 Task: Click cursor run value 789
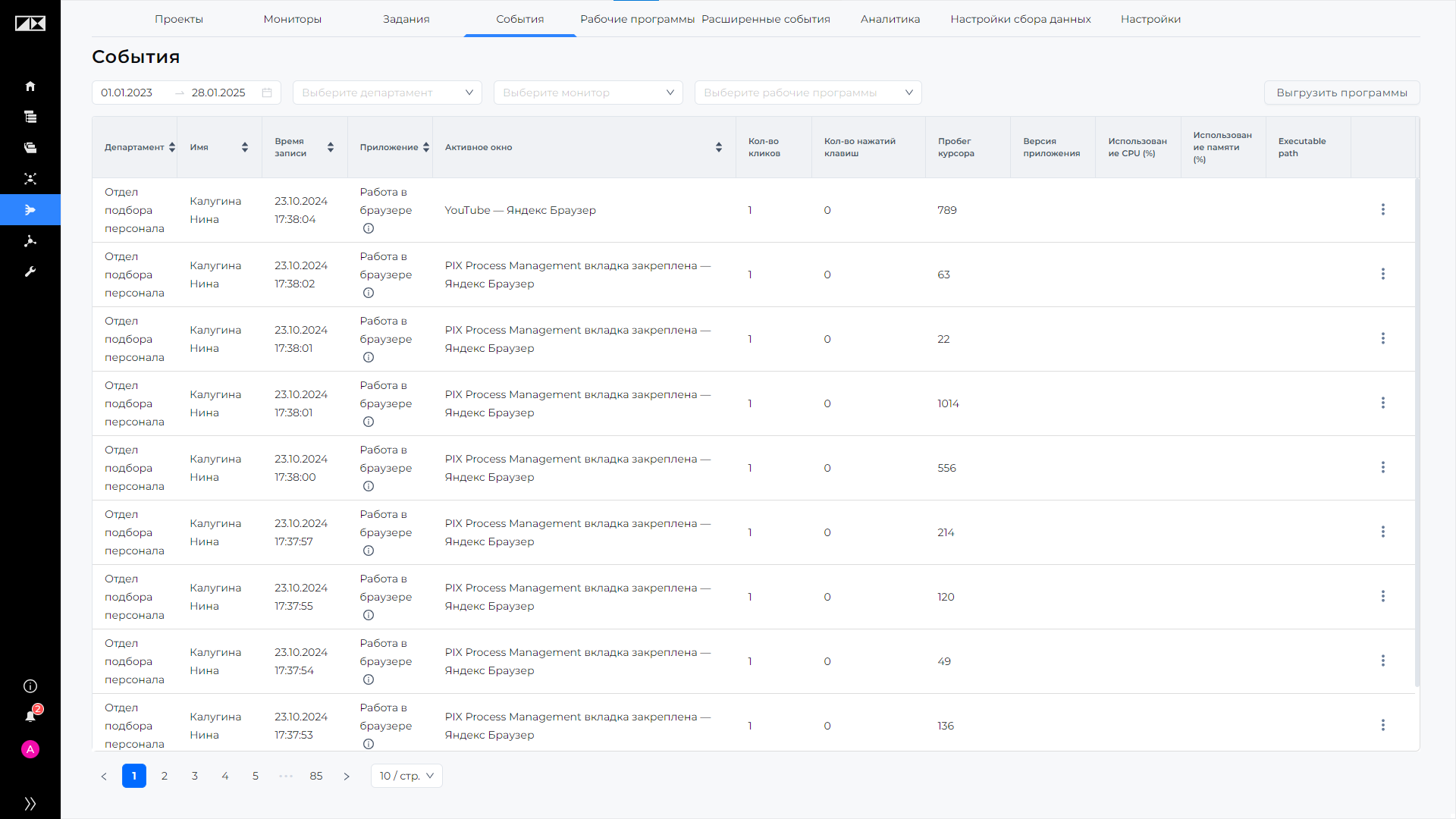pos(947,210)
